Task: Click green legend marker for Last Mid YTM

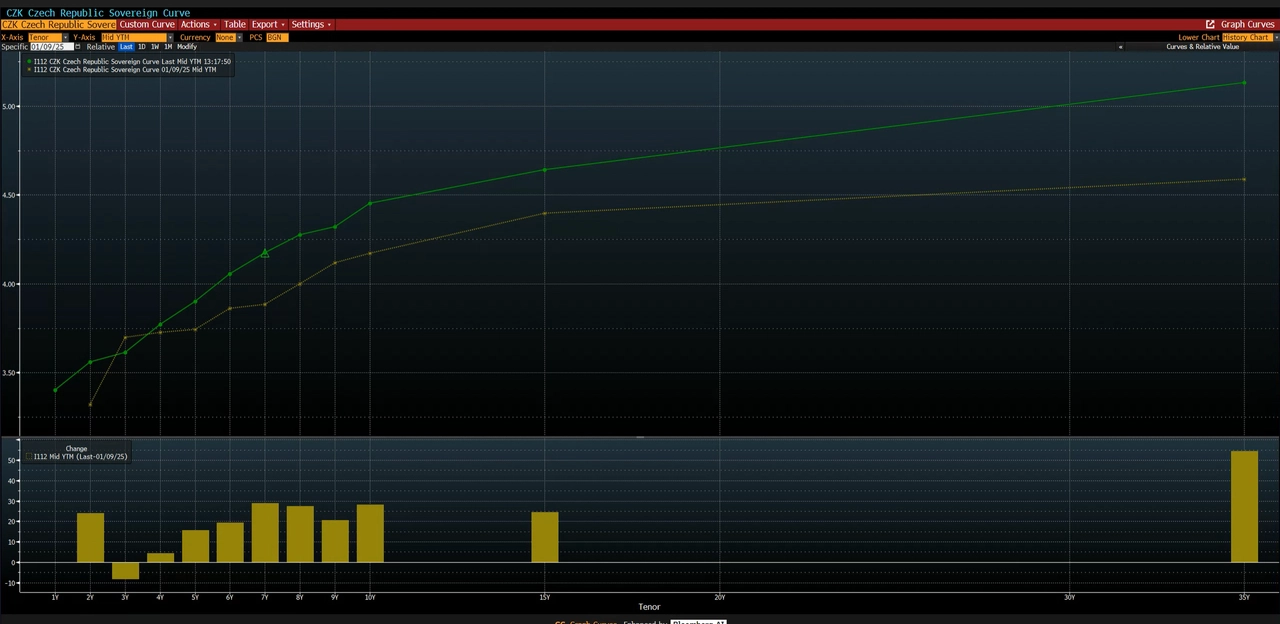Action: click(x=29, y=61)
